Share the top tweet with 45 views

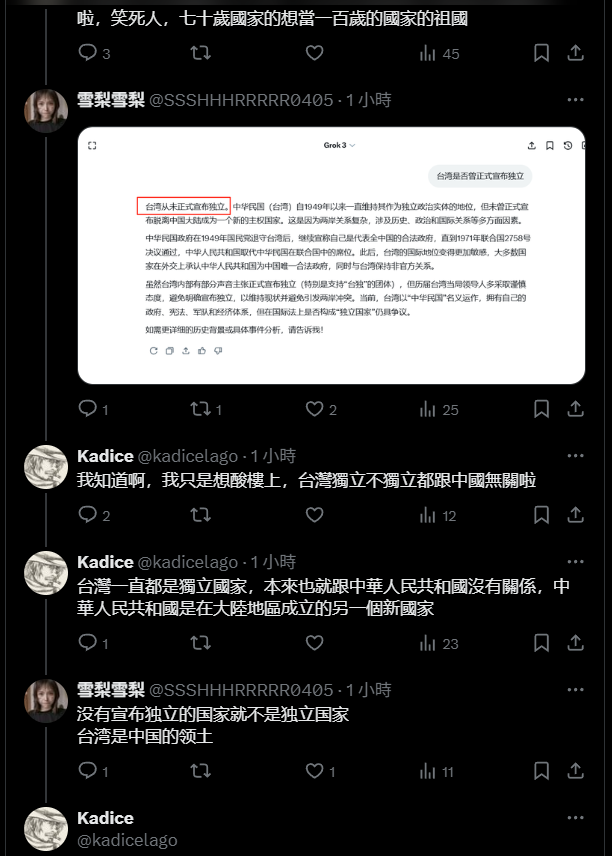tap(575, 53)
